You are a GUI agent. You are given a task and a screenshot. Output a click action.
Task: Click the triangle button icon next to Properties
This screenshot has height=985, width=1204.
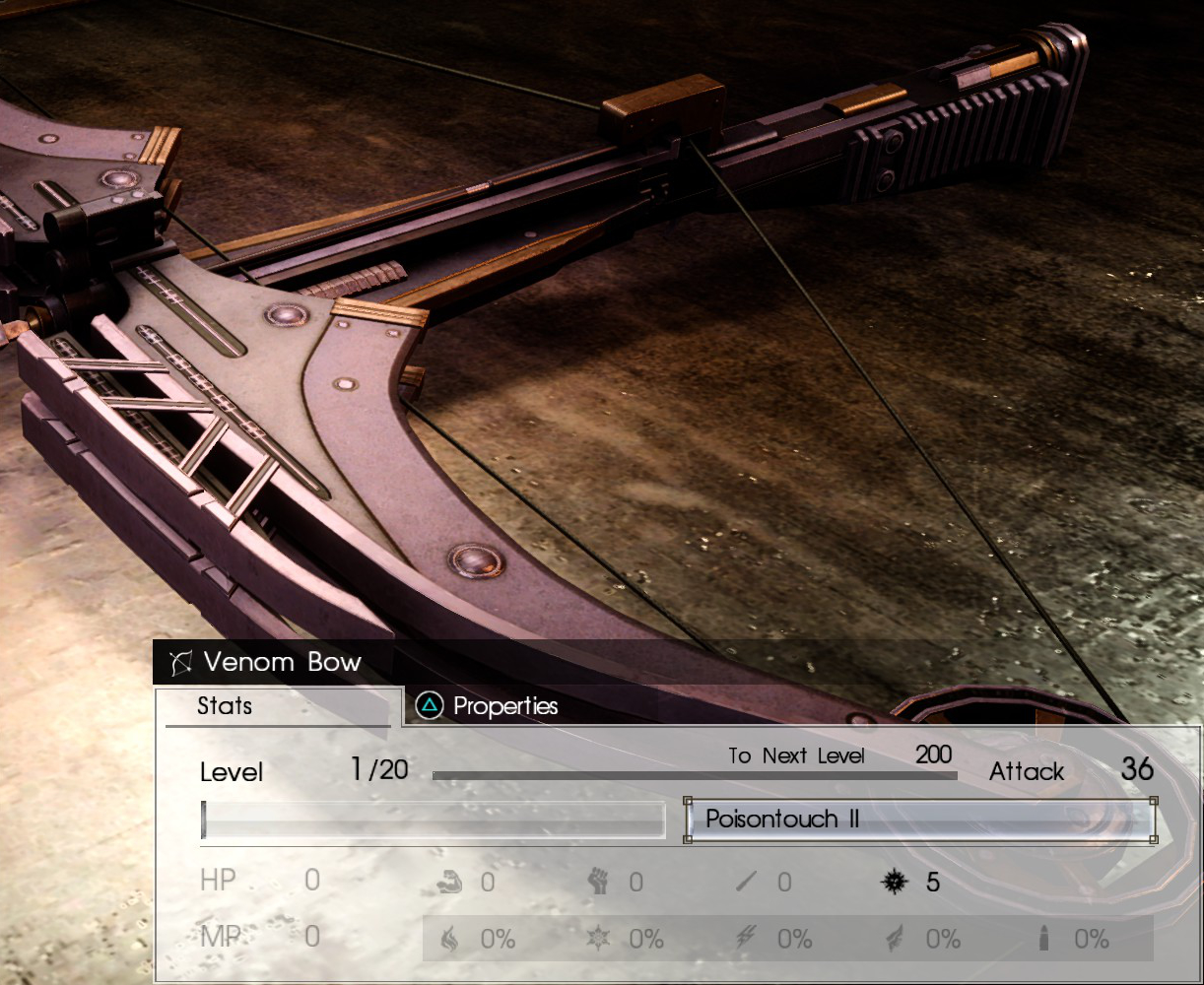[x=429, y=705]
